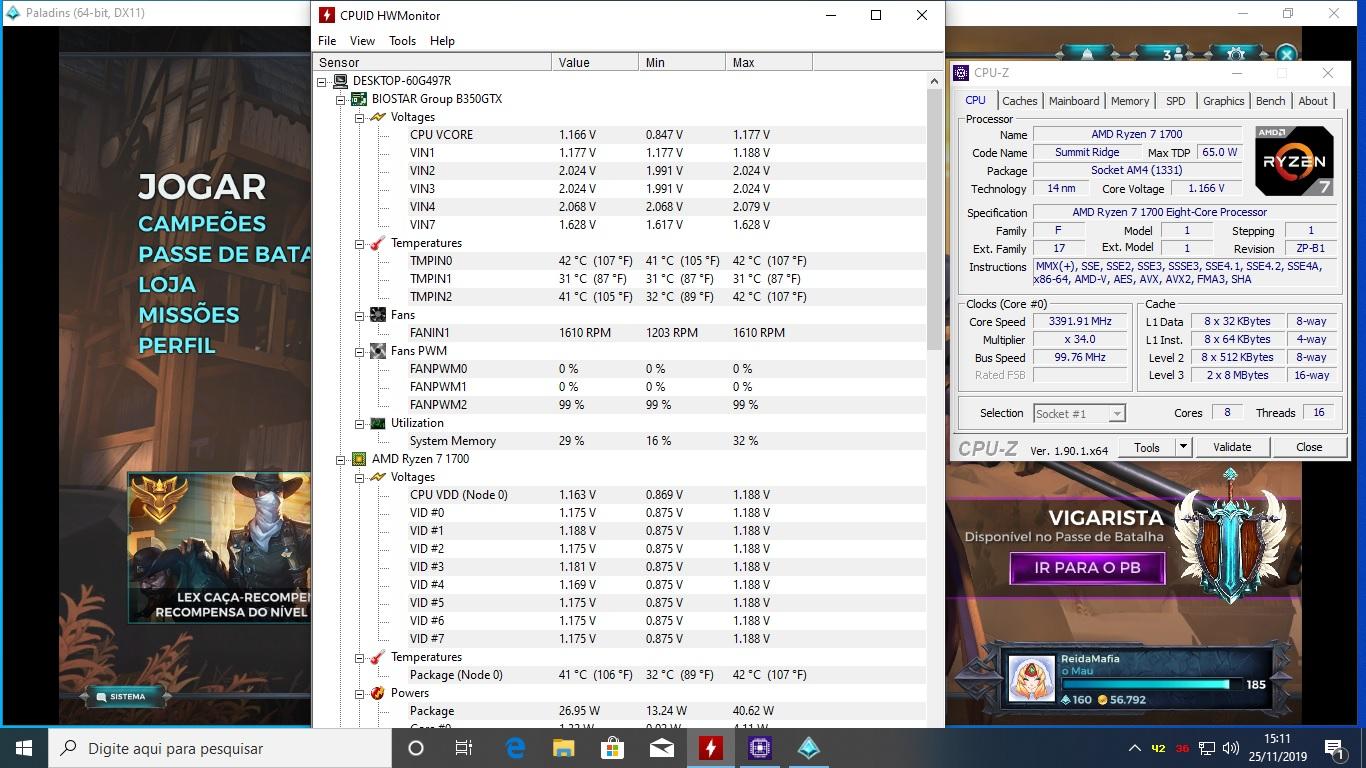This screenshot has height=768, width=1366.
Task: Click the flame icon beside the Powers node
Action: pyautogui.click(x=378, y=693)
